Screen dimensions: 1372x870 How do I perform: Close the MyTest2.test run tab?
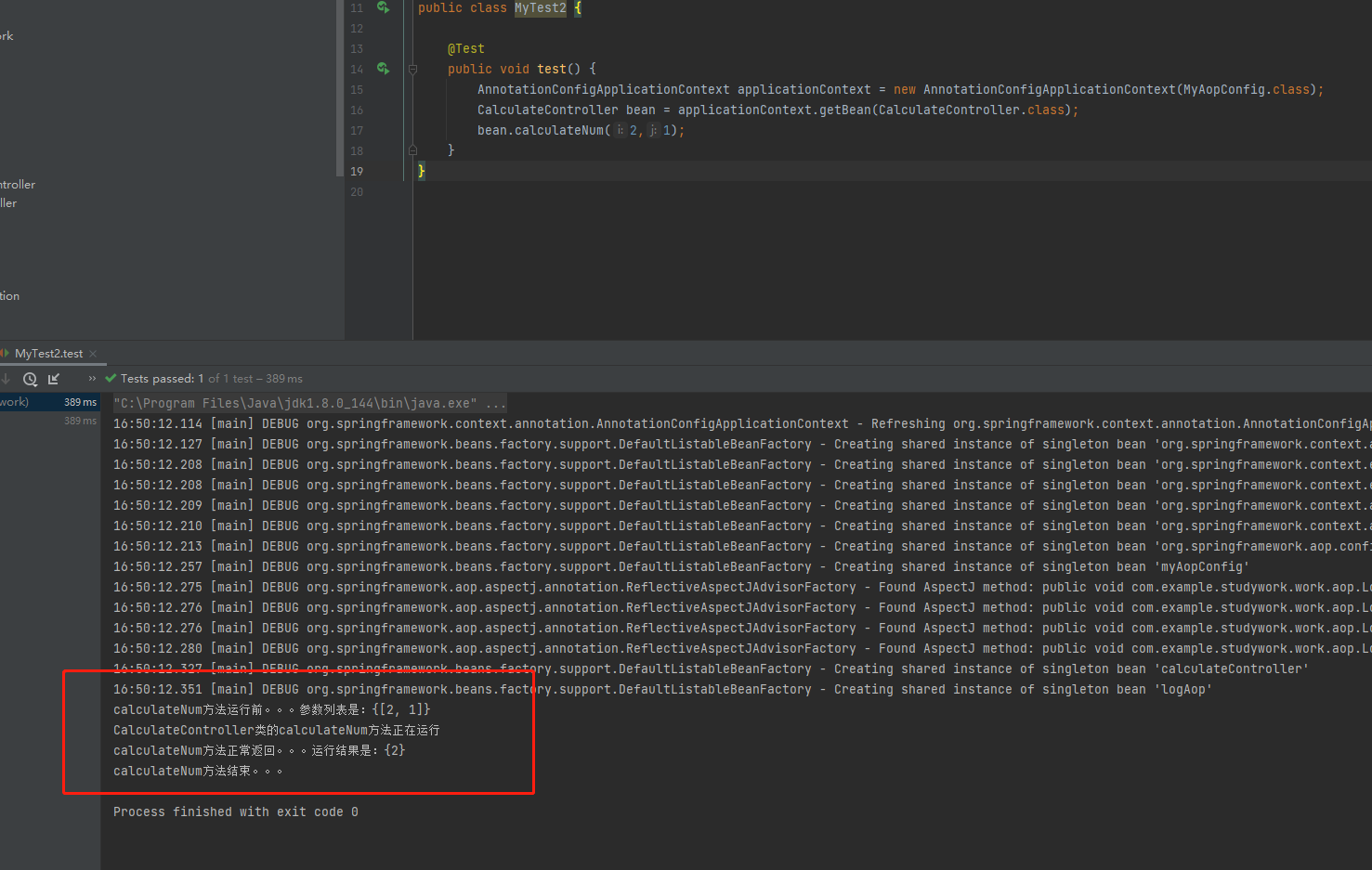pos(93,354)
